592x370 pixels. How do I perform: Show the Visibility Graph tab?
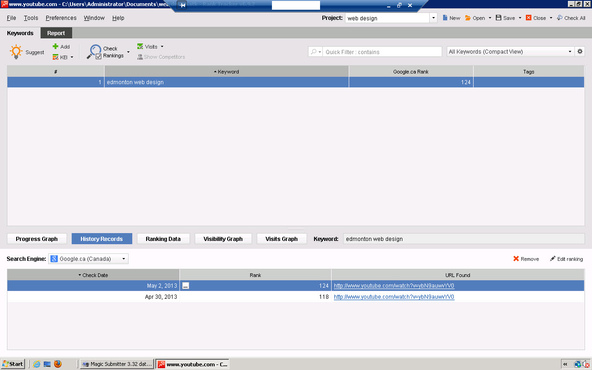coord(223,239)
